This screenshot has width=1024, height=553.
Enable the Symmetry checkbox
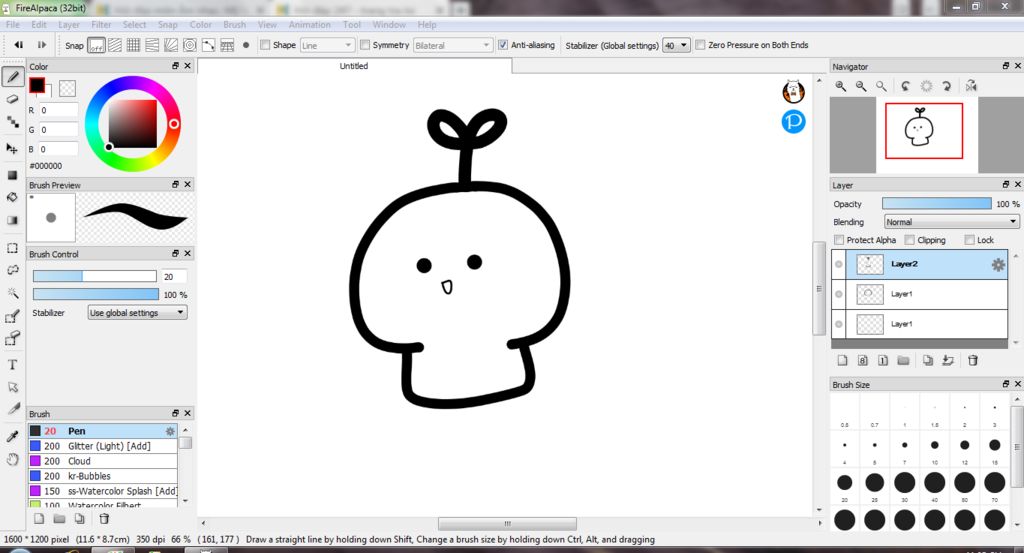click(365, 45)
